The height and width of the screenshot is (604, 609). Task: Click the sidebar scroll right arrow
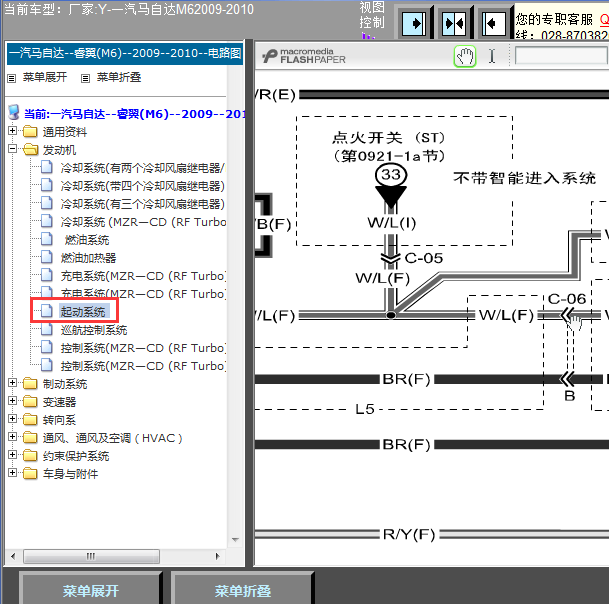tap(218, 556)
